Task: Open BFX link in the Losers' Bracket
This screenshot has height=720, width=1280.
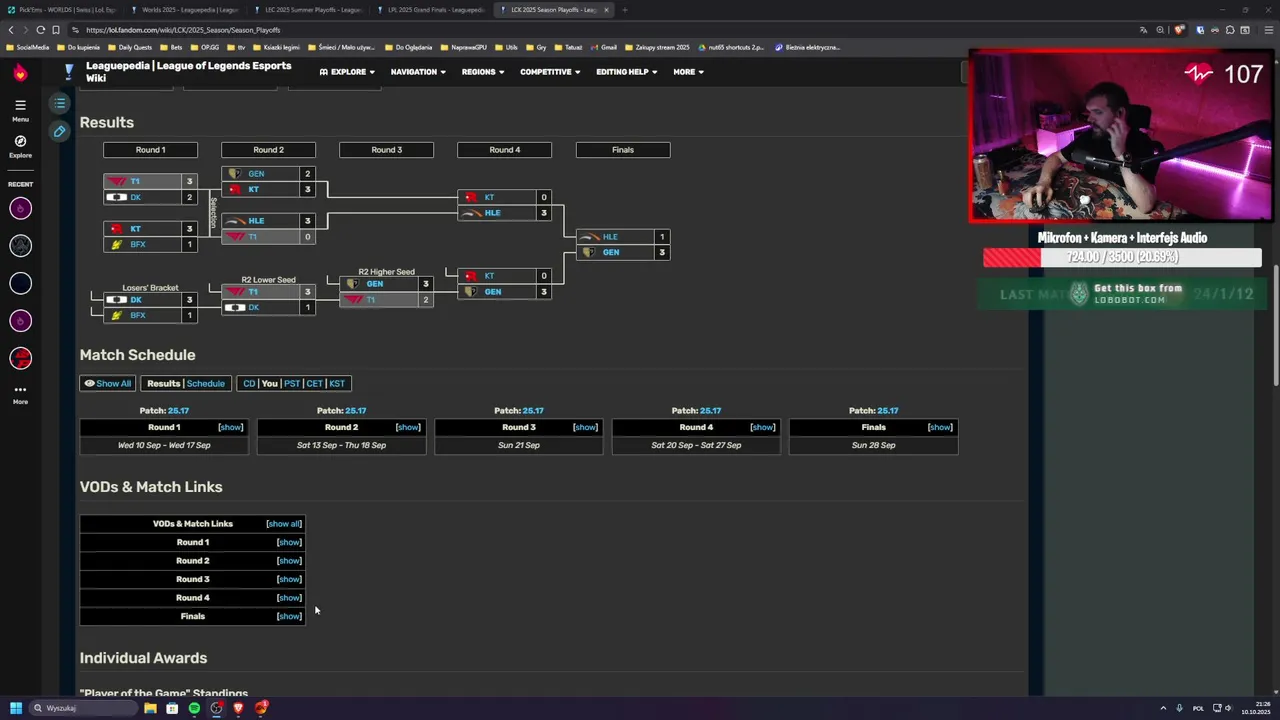Action: pos(138,315)
